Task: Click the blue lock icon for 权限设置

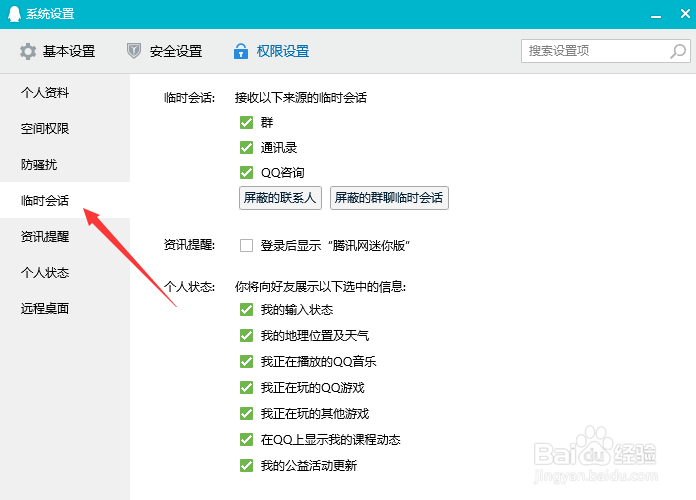Action: click(241, 51)
